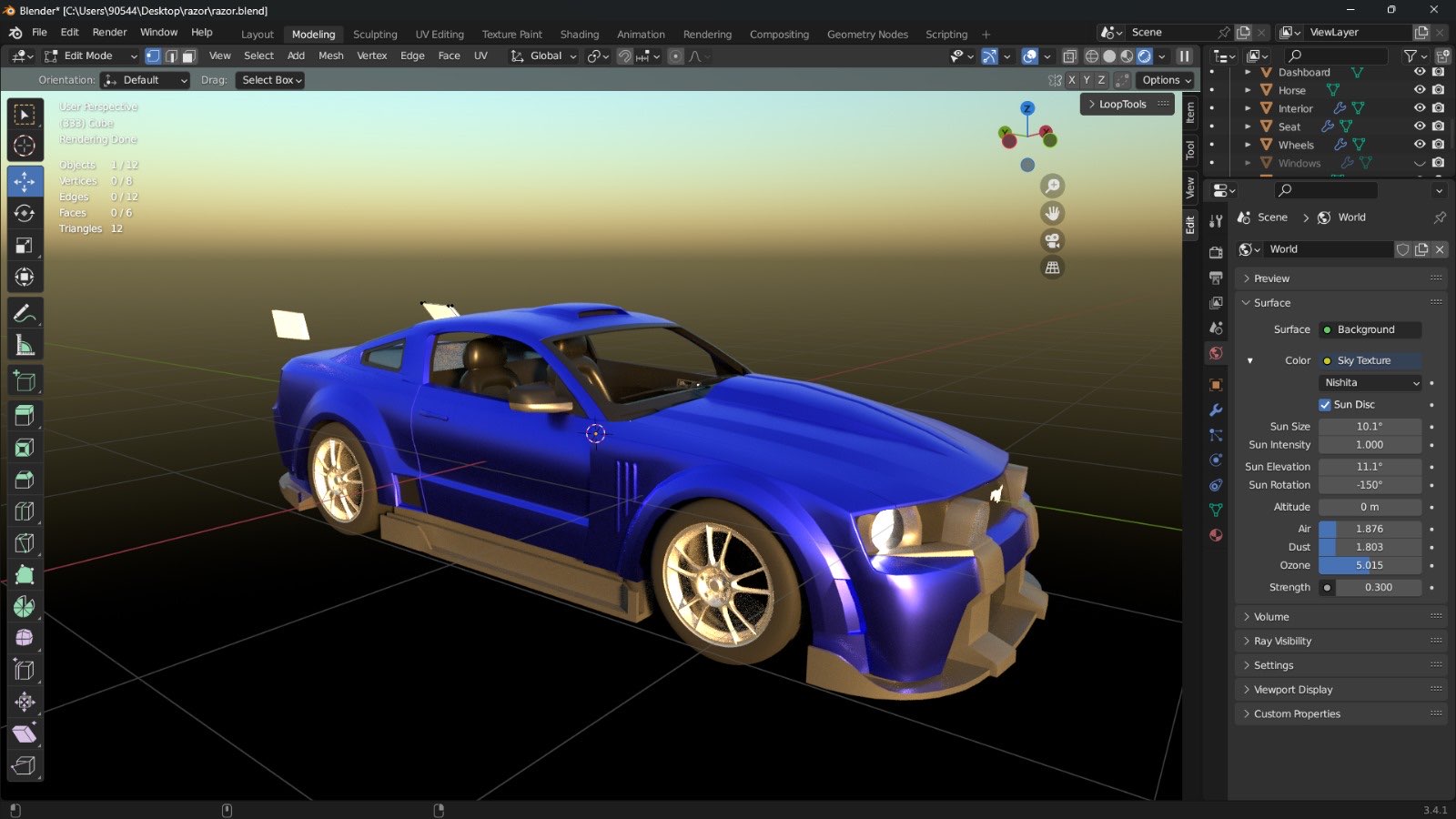Uncheck the Sun Disc checkbox
Screen dimensions: 1456x819
(1325, 405)
